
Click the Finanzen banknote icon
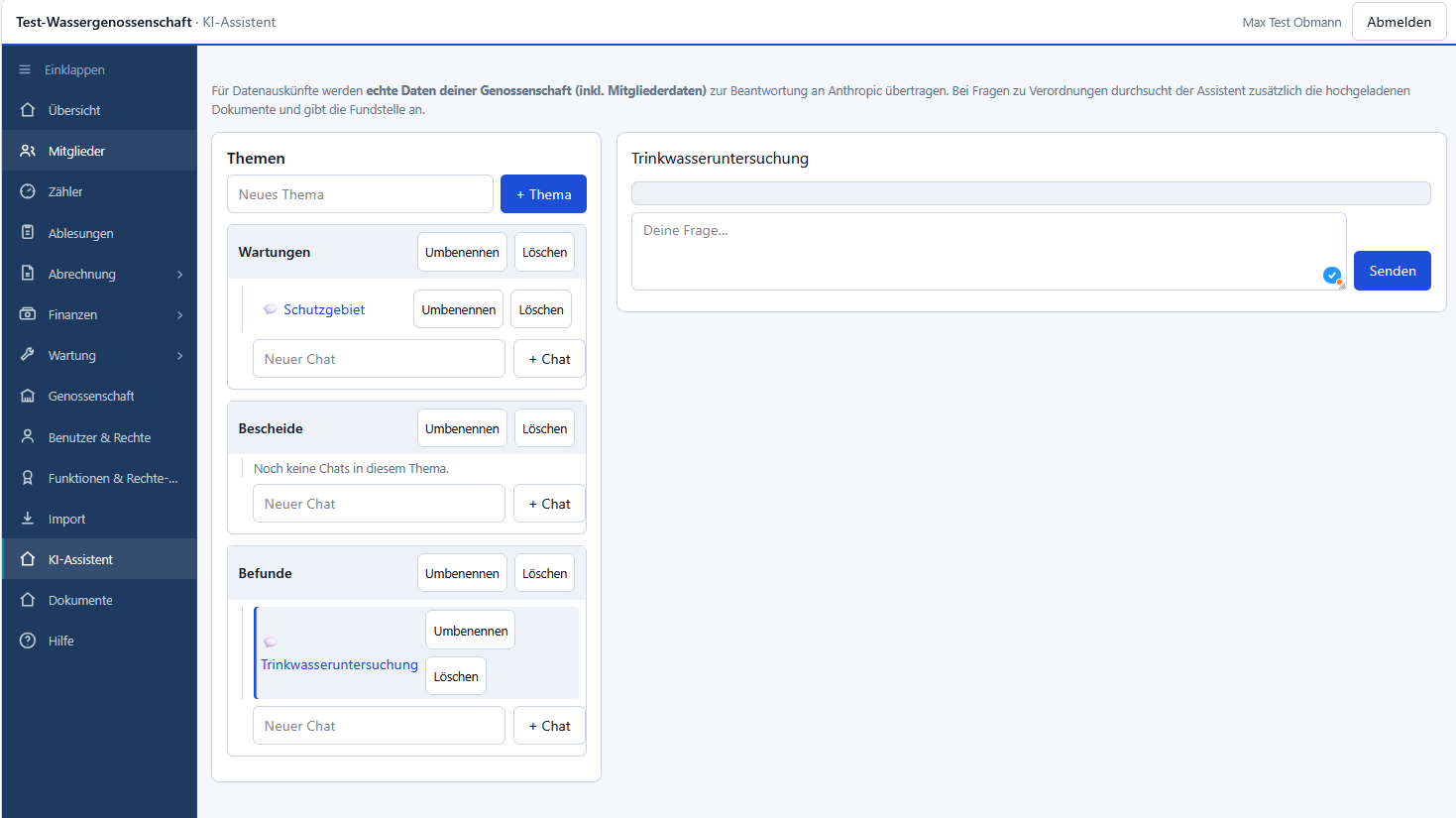pyautogui.click(x=28, y=314)
